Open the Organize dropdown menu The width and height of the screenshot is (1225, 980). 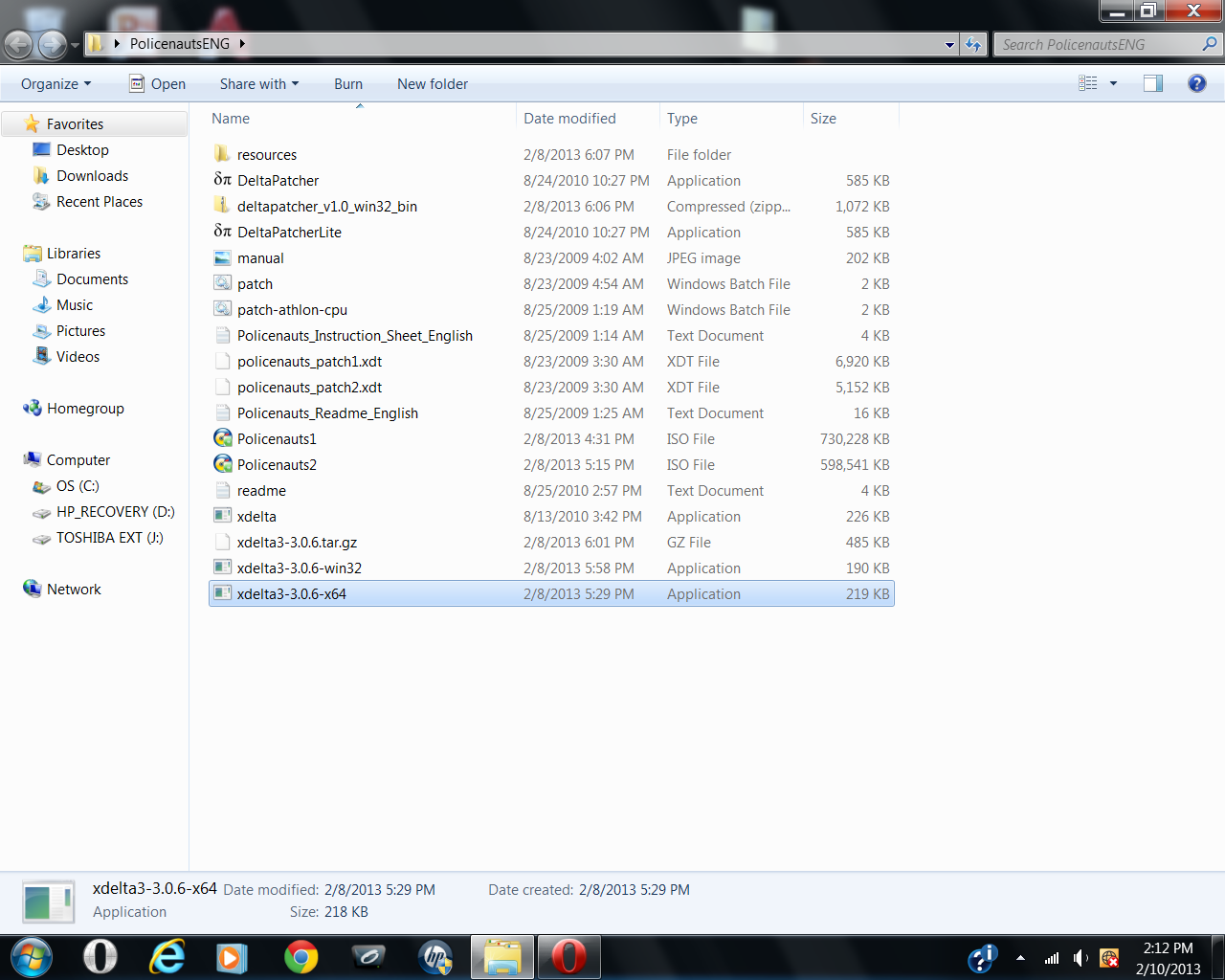click(56, 84)
